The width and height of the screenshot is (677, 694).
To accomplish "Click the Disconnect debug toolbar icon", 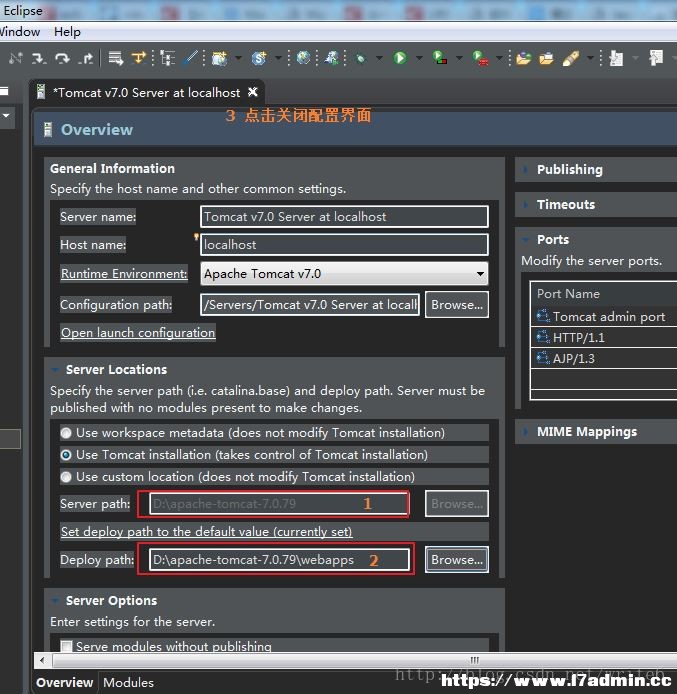I will [x=15, y=58].
